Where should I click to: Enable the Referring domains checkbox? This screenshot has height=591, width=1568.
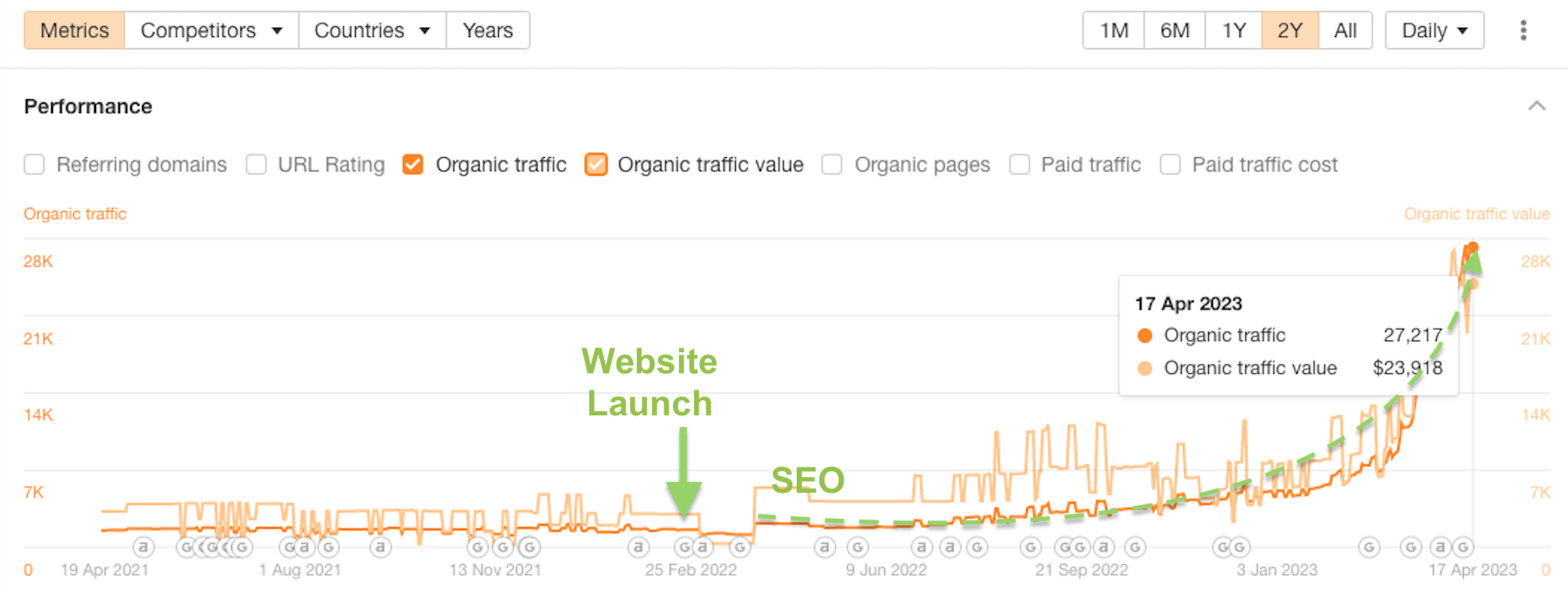tap(34, 165)
